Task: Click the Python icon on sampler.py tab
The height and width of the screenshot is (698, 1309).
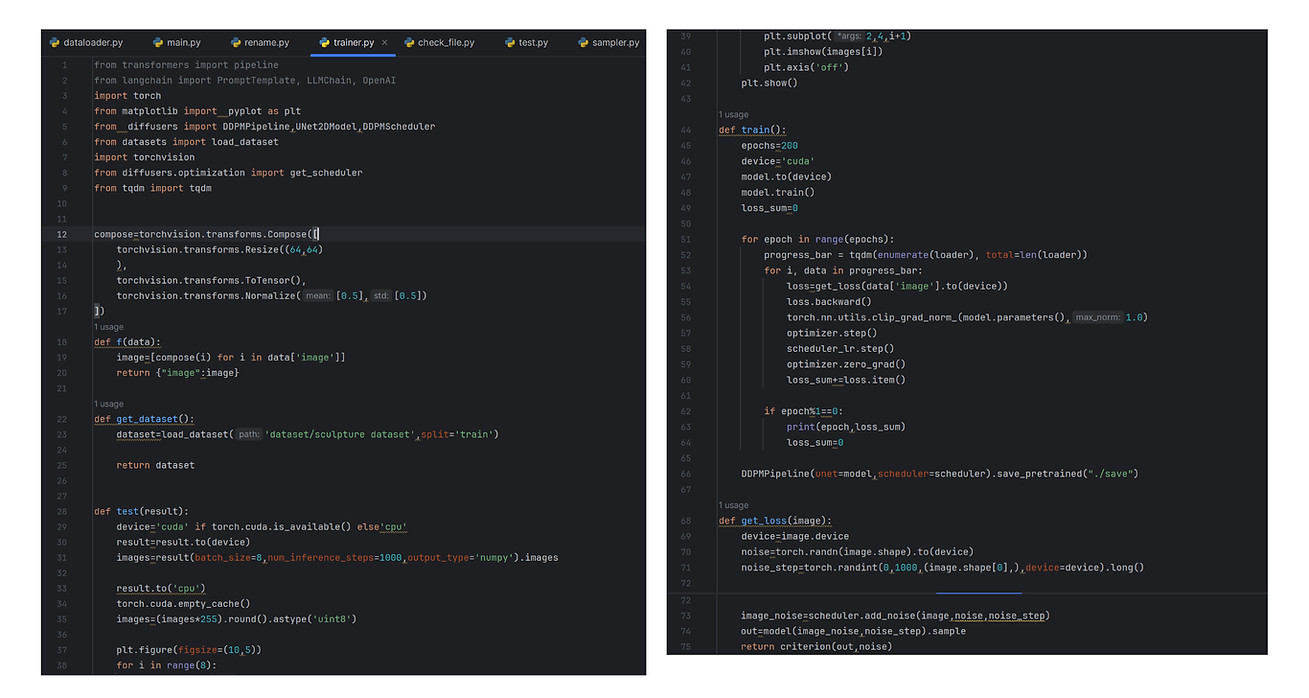Action: (583, 43)
